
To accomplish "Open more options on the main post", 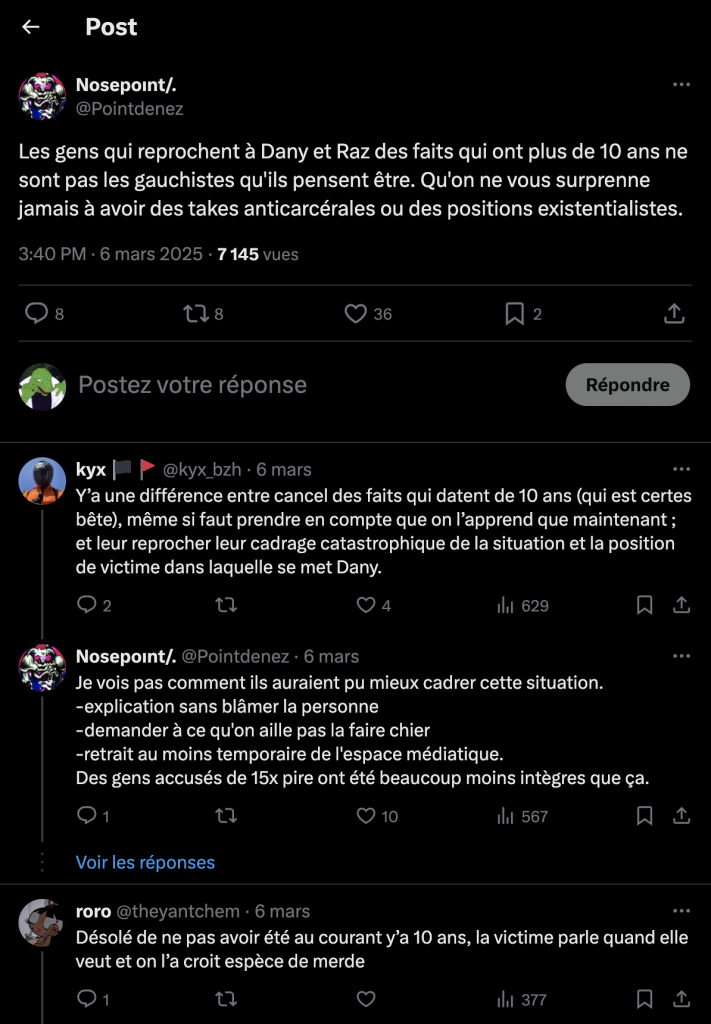I will [681, 85].
